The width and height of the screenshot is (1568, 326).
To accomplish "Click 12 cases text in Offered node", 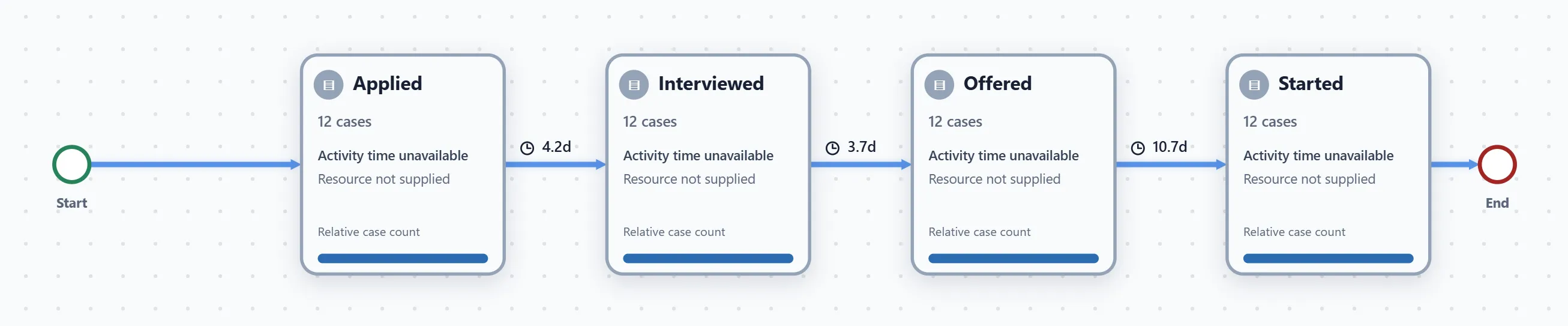I will 955,122.
